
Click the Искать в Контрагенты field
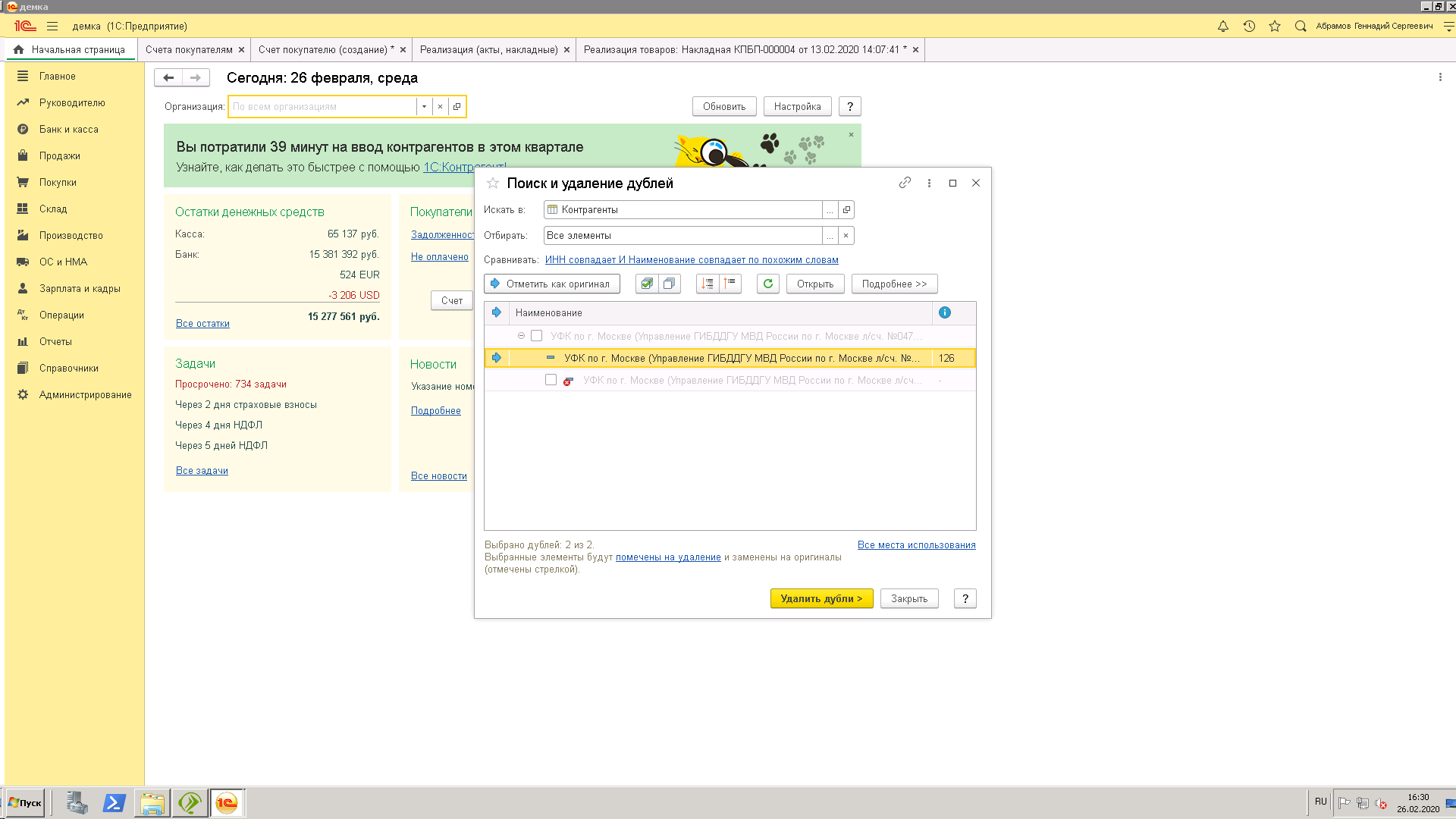682,210
